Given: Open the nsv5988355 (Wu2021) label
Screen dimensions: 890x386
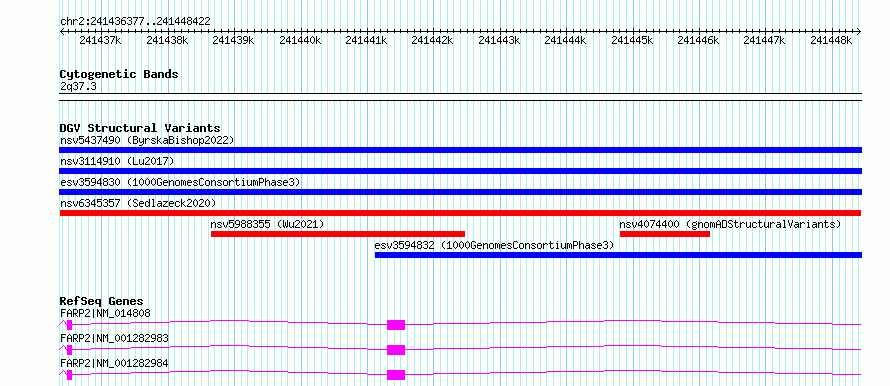Looking at the screenshot, I should 267,224.
